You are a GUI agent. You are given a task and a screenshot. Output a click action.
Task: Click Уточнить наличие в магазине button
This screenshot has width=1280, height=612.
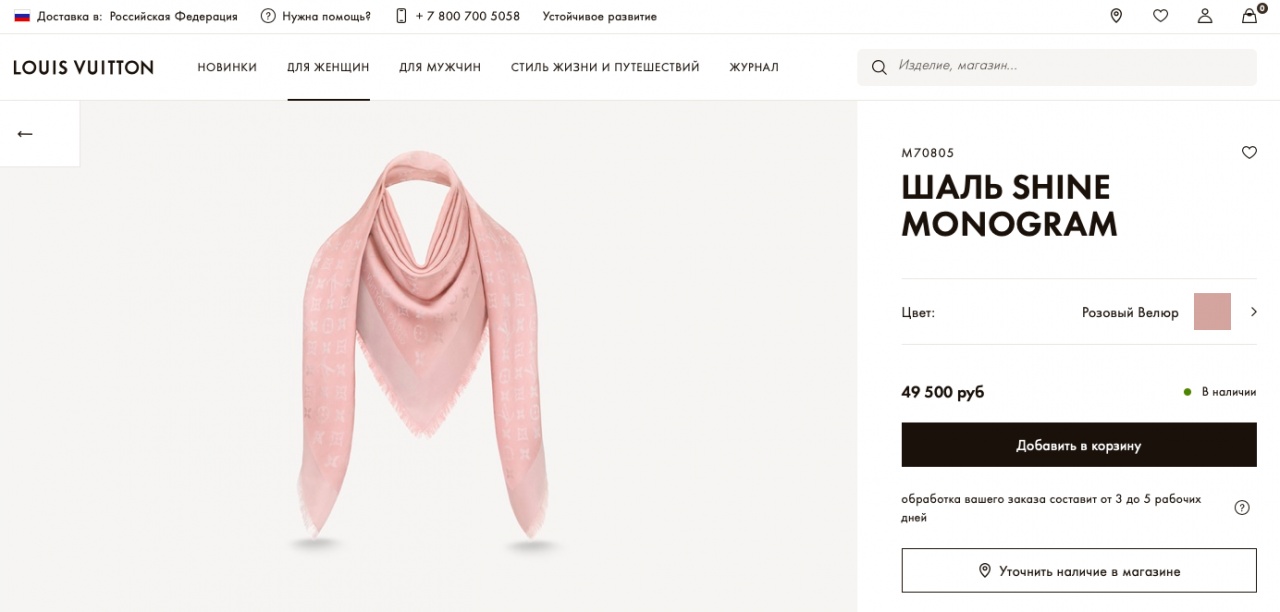click(x=1079, y=571)
